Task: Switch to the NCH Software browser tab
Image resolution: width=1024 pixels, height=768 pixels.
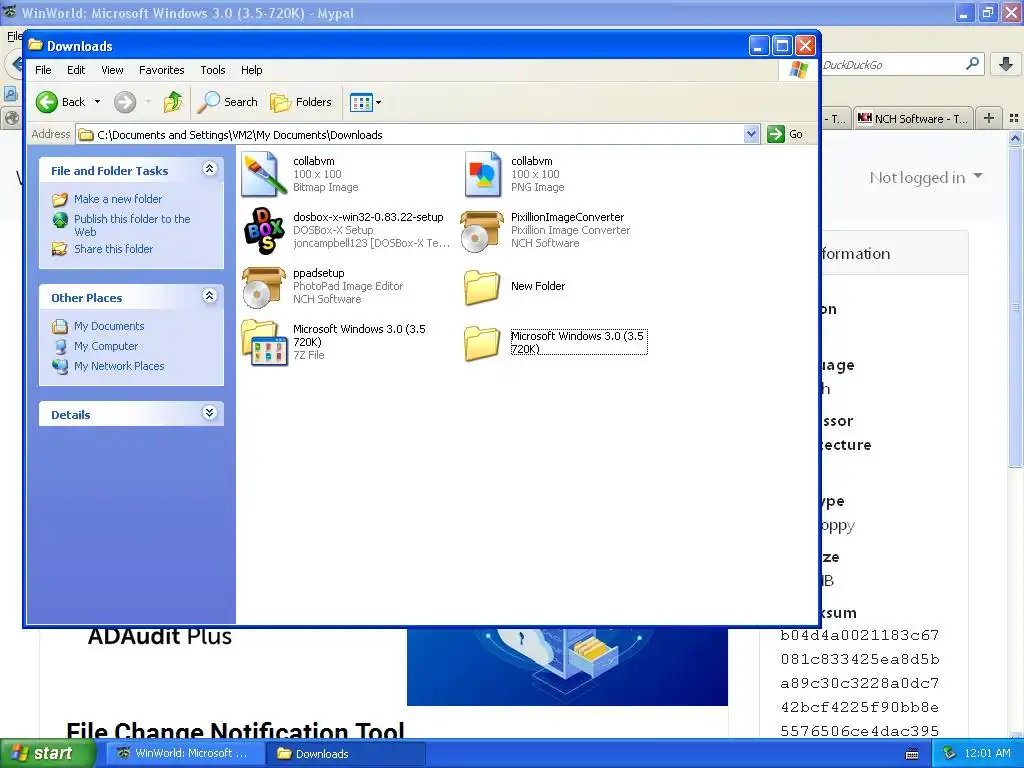Action: coord(913,118)
